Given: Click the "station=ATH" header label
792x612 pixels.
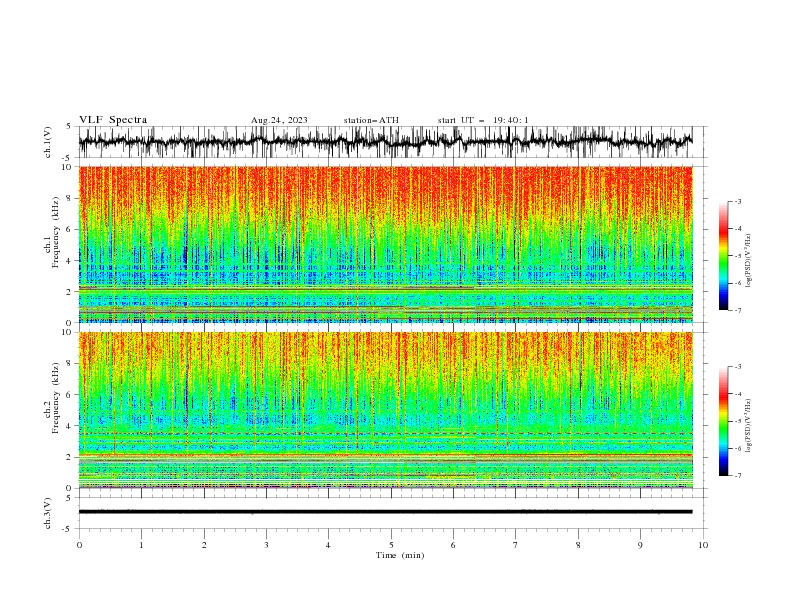Looking at the screenshot, I should [371, 120].
